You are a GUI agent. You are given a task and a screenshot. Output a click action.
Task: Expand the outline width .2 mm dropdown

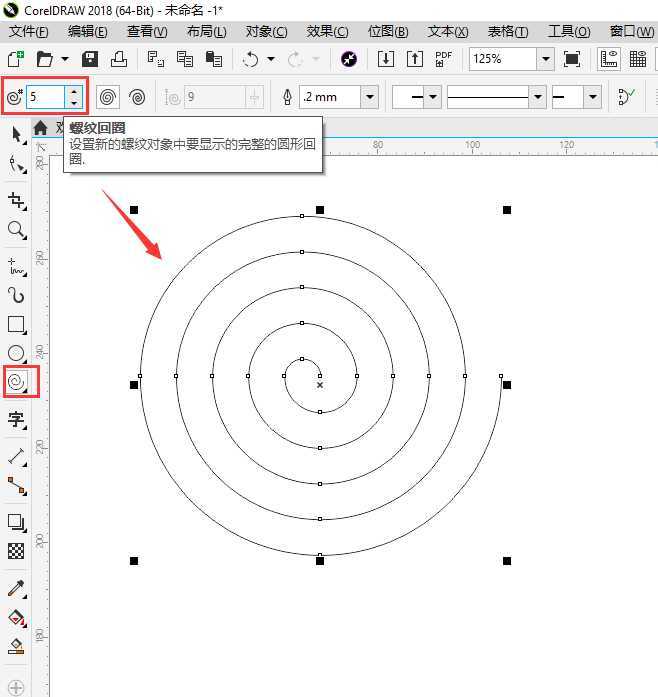pos(370,97)
